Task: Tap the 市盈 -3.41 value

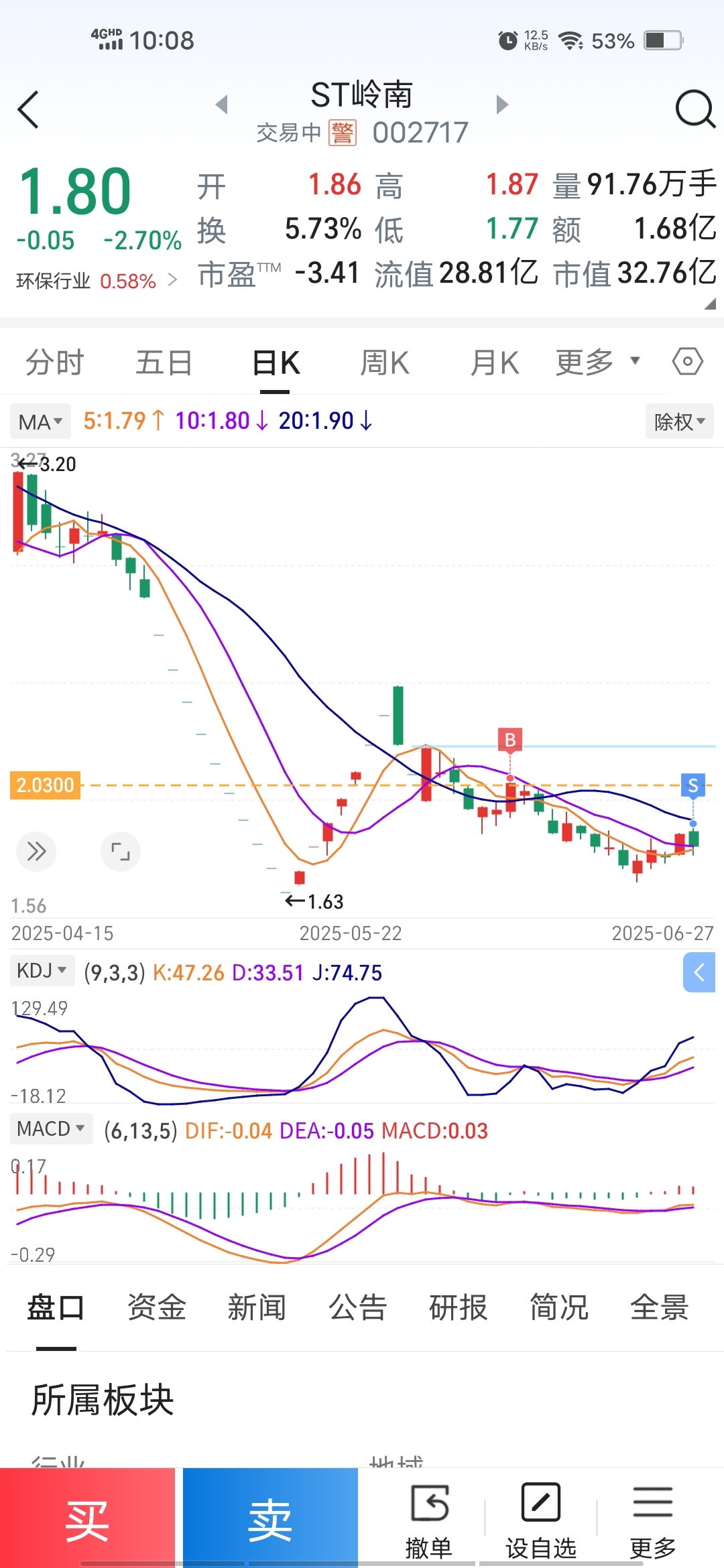Action: [x=327, y=273]
